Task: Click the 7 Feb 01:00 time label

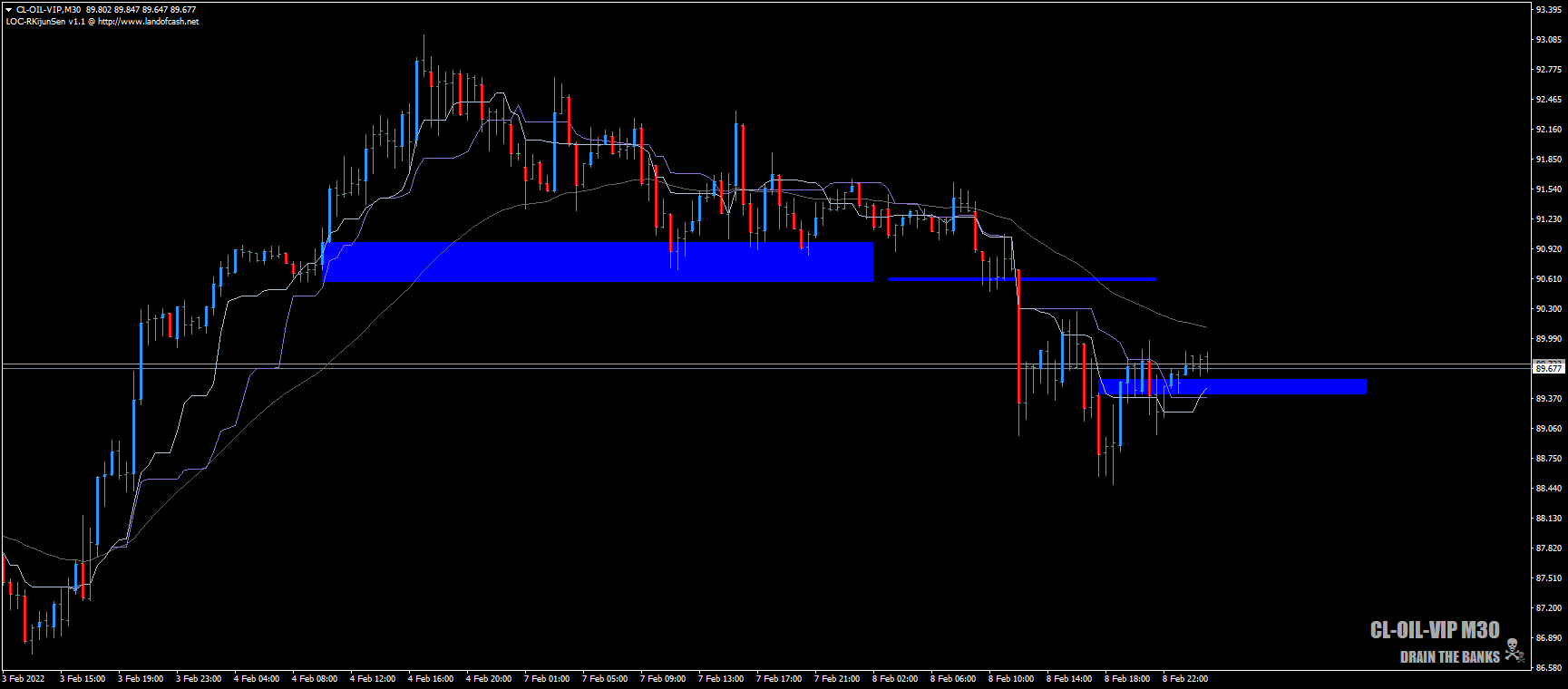Action: tap(547, 679)
